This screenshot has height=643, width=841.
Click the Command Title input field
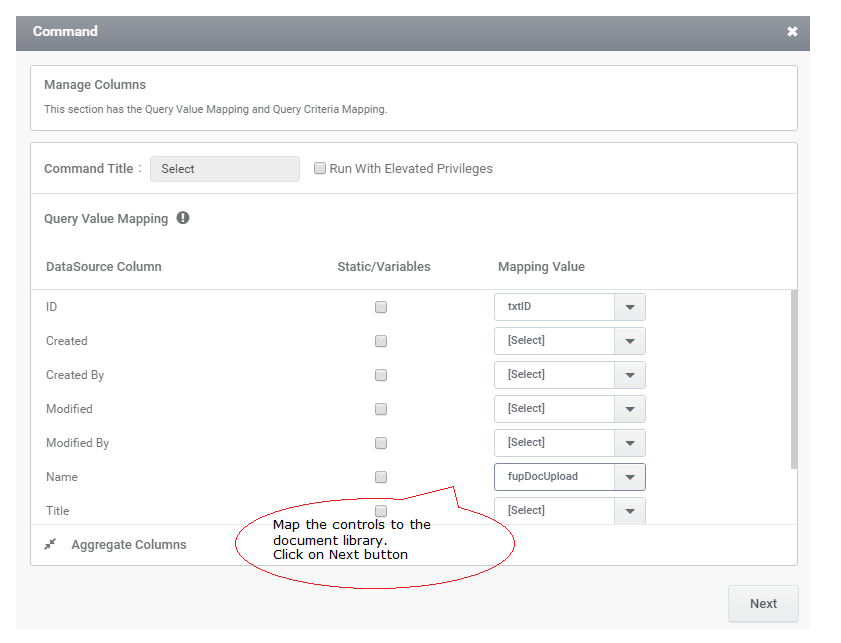225,169
